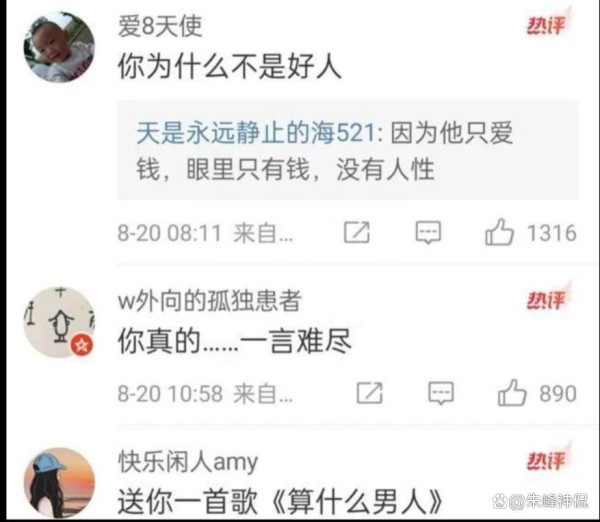Open 爱8天使's profile avatar
The height and width of the screenshot is (522, 600).
coord(59,47)
